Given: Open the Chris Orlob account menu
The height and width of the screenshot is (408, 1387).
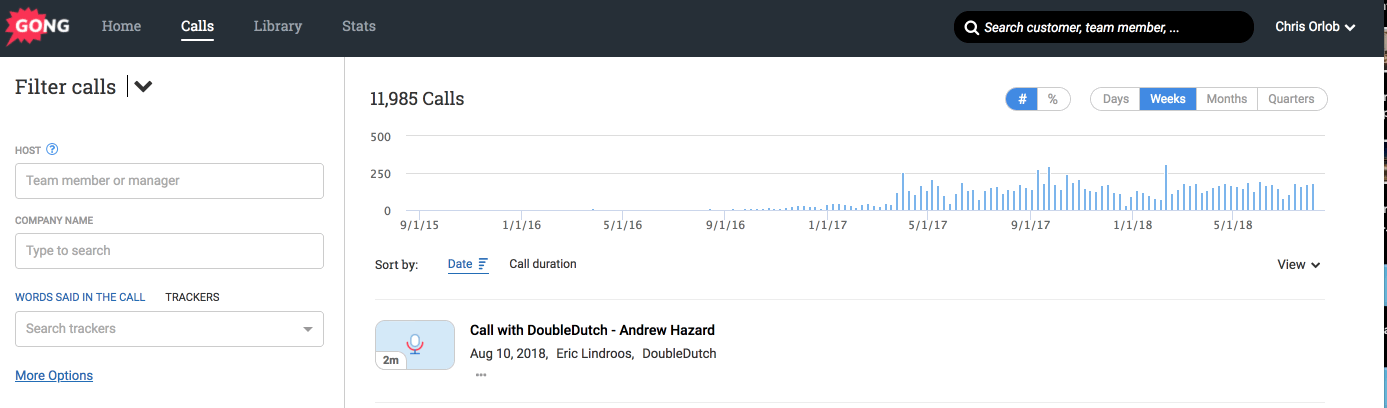Looking at the screenshot, I should pyautogui.click(x=1315, y=27).
